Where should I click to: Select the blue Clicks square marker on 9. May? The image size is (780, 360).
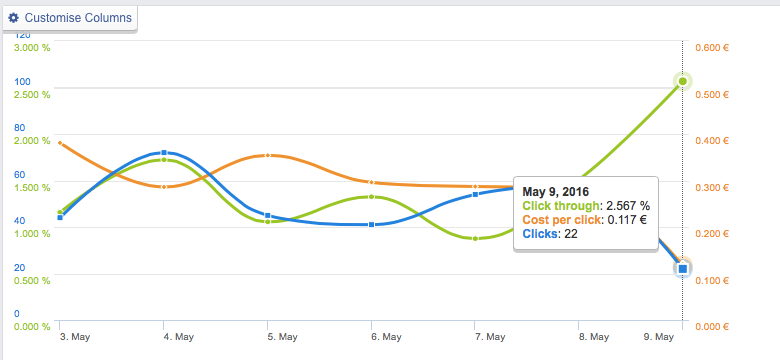point(682,269)
